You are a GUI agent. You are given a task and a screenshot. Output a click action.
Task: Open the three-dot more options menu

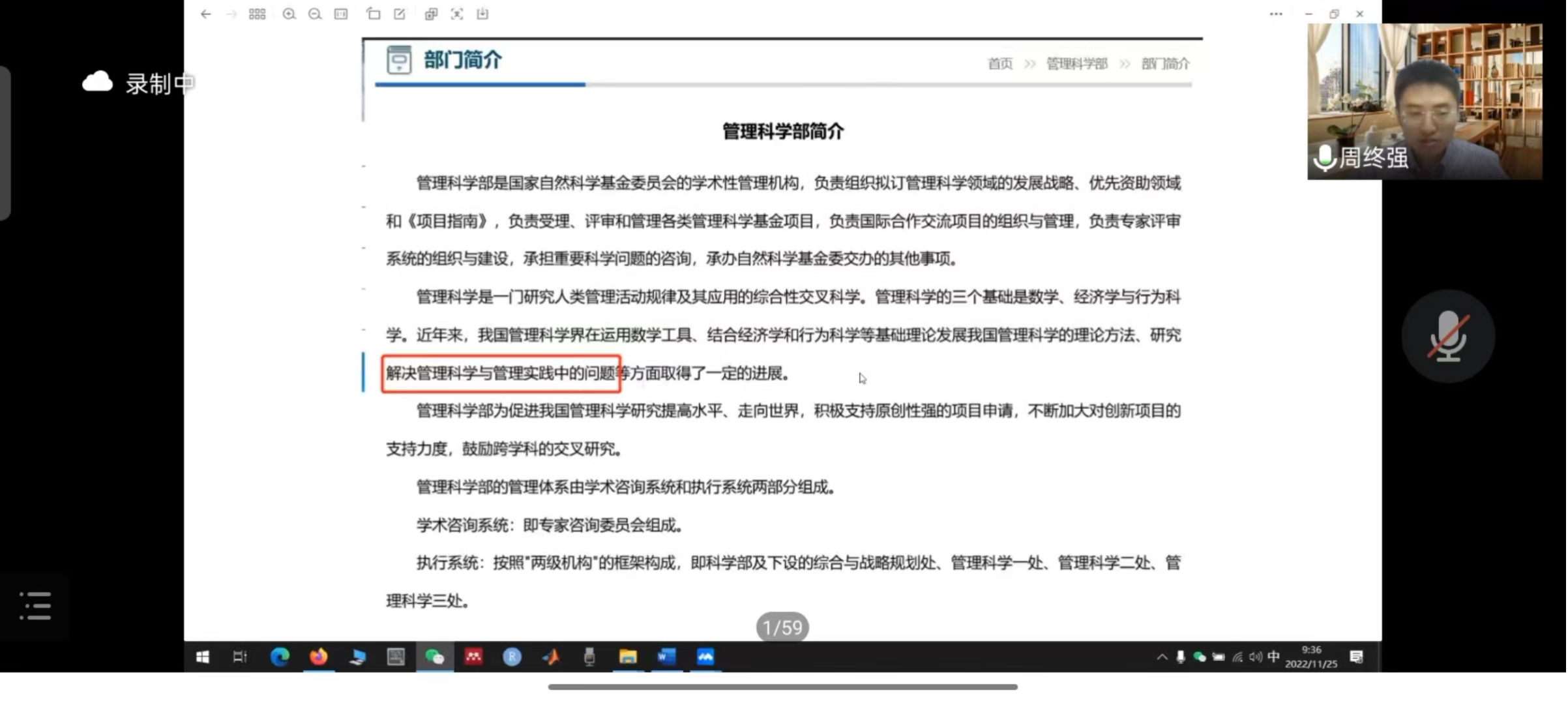pyautogui.click(x=1276, y=14)
